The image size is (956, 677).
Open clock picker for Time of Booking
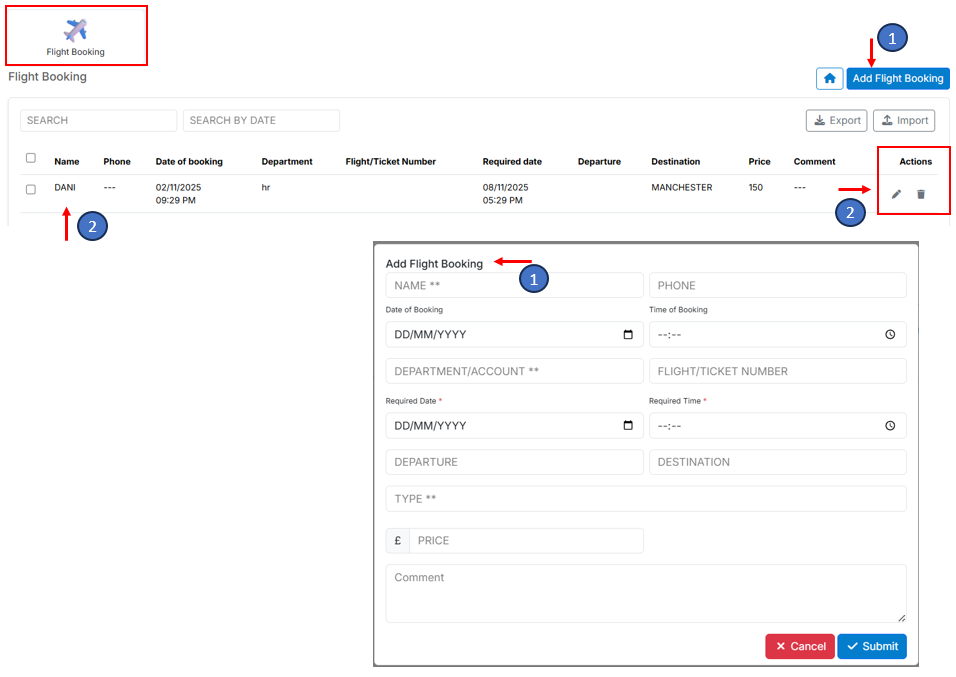click(x=890, y=335)
